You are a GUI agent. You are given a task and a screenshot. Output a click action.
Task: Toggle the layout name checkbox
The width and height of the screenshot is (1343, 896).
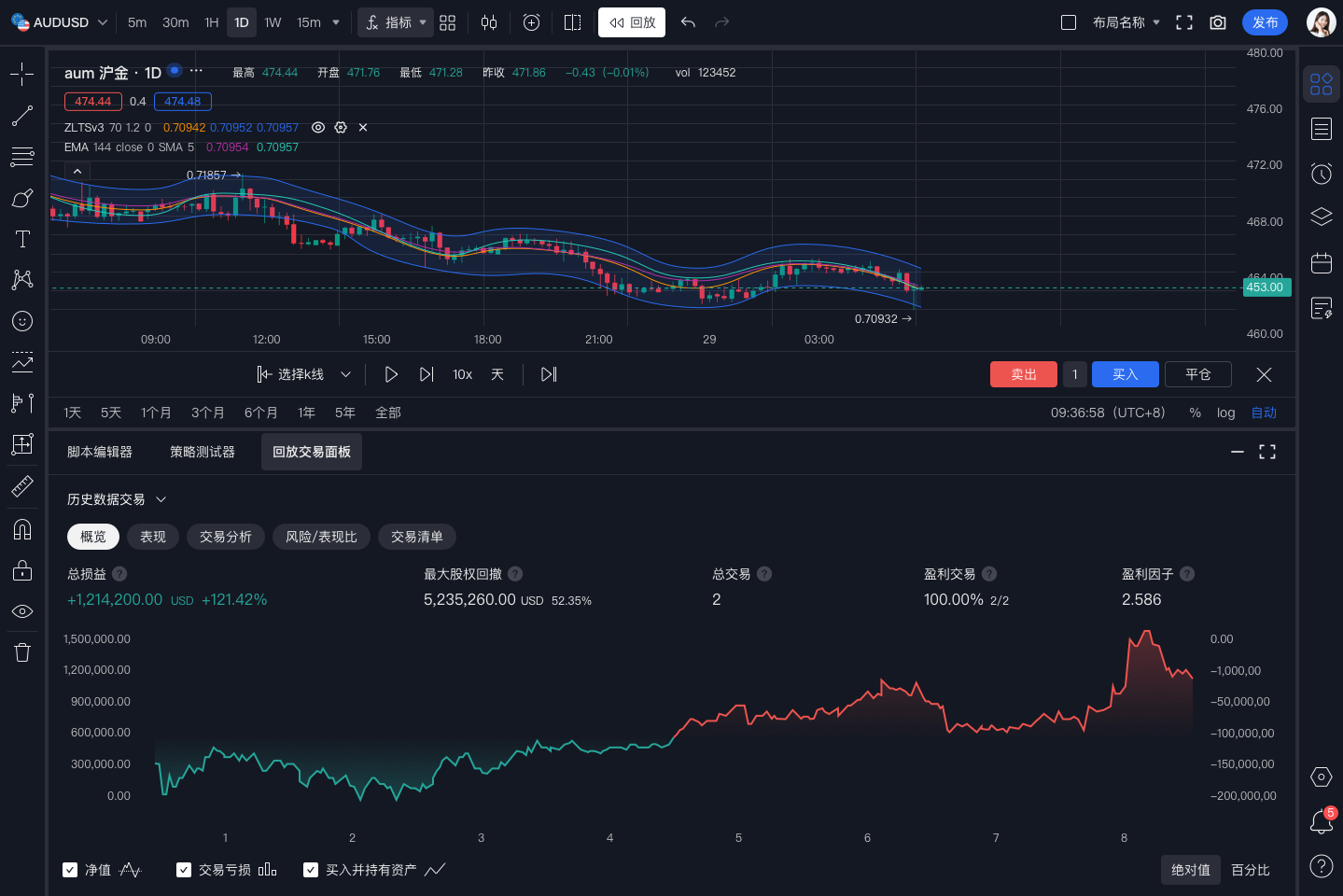click(x=1069, y=22)
